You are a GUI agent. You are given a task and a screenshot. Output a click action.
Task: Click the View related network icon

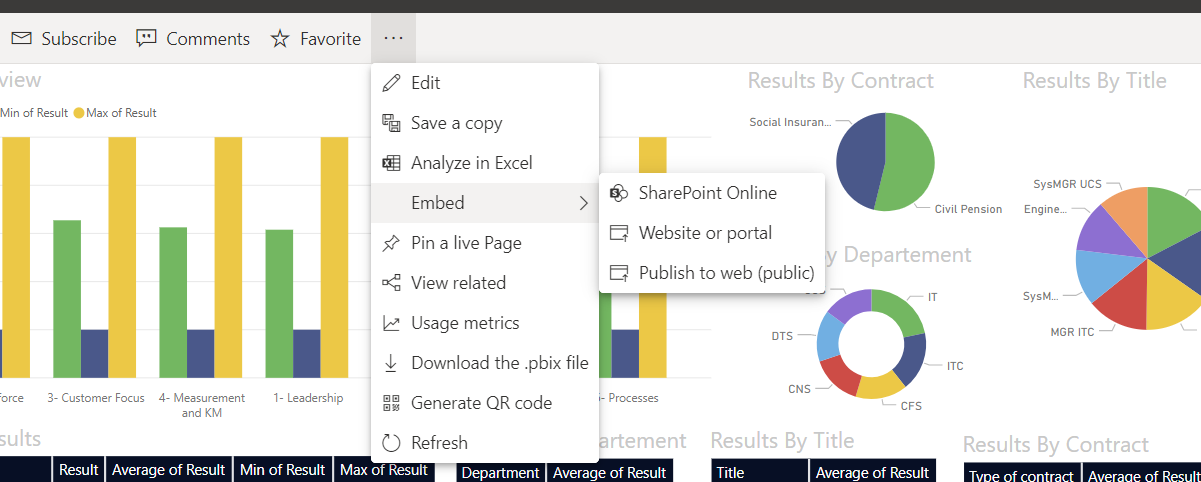(x=391, y=283)
